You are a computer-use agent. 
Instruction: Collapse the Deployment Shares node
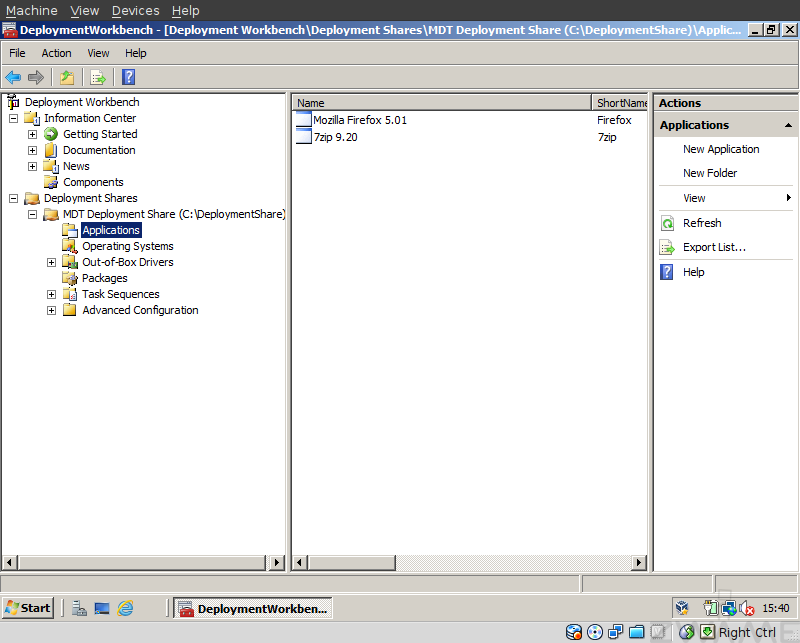(13, 198)
